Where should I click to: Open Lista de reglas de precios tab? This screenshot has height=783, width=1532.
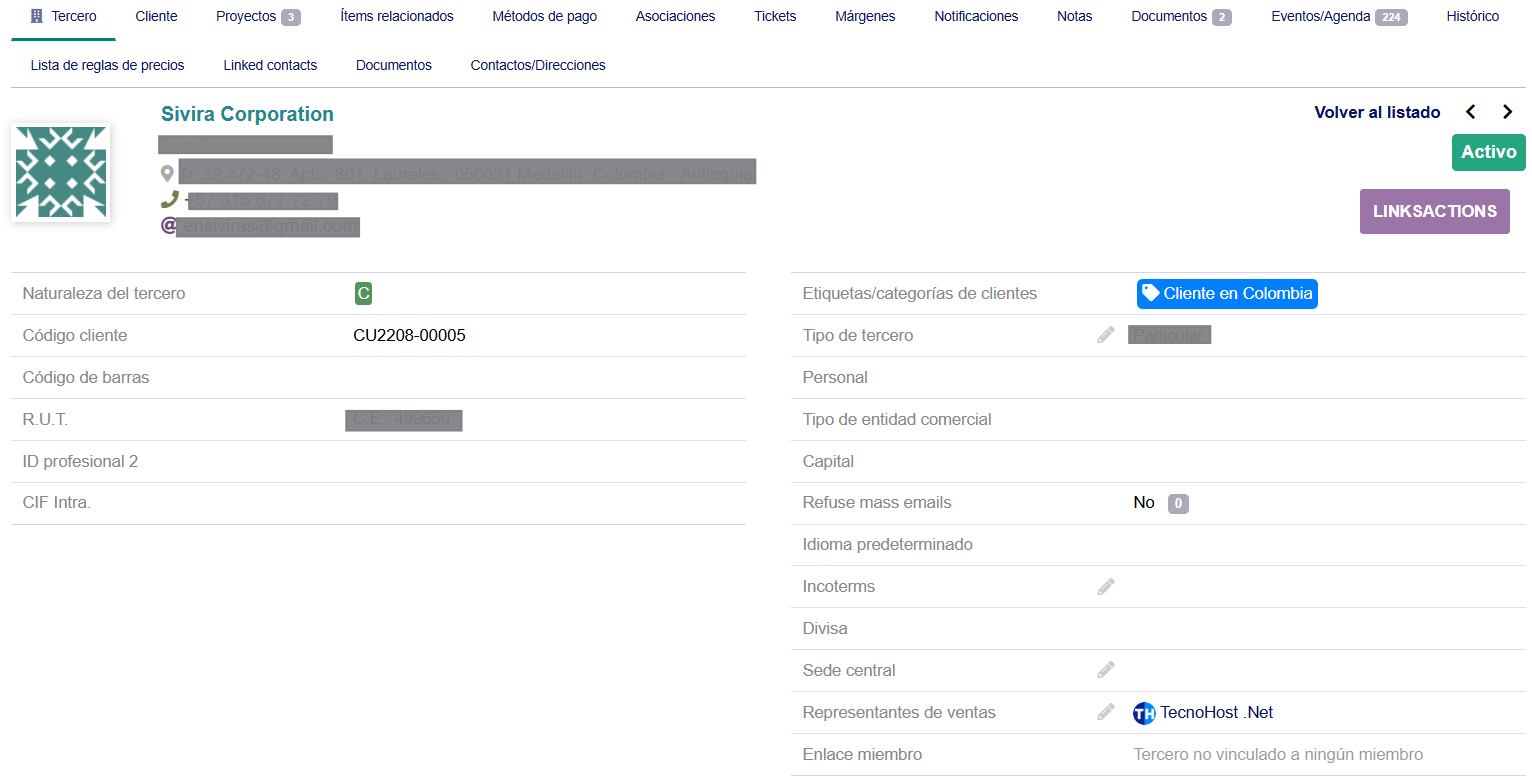(107, 65)
